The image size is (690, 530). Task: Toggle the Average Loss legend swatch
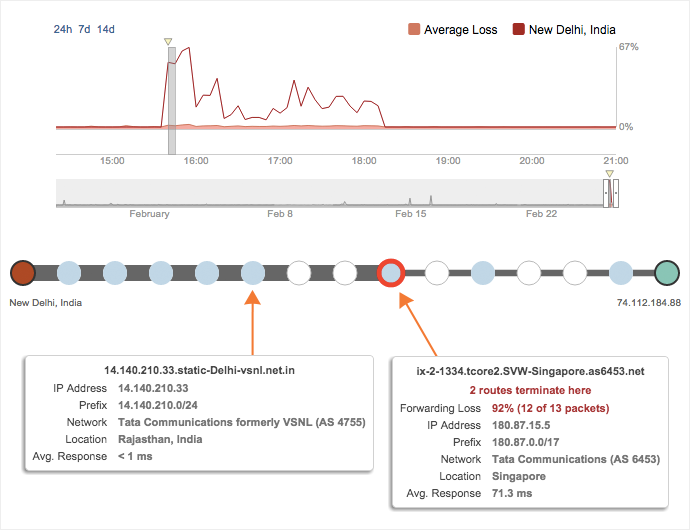[414, 30]
